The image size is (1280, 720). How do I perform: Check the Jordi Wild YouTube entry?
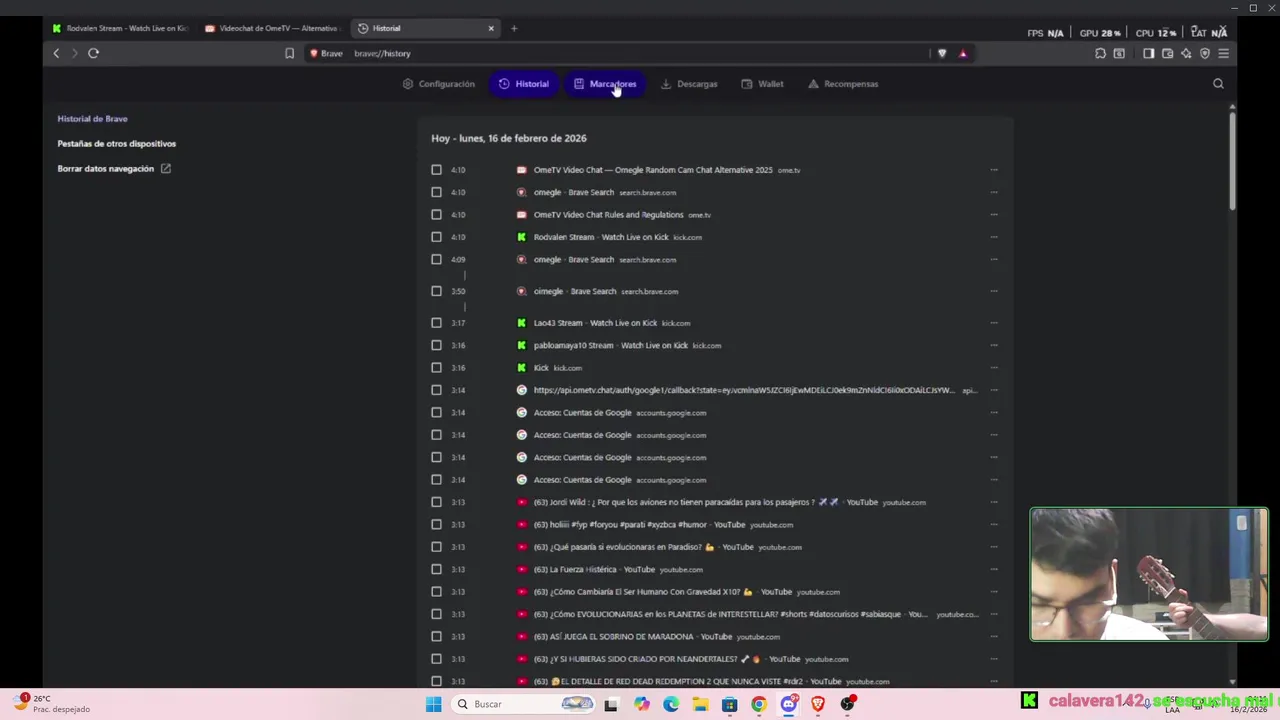pyautogui.click(x=436, y=502)
